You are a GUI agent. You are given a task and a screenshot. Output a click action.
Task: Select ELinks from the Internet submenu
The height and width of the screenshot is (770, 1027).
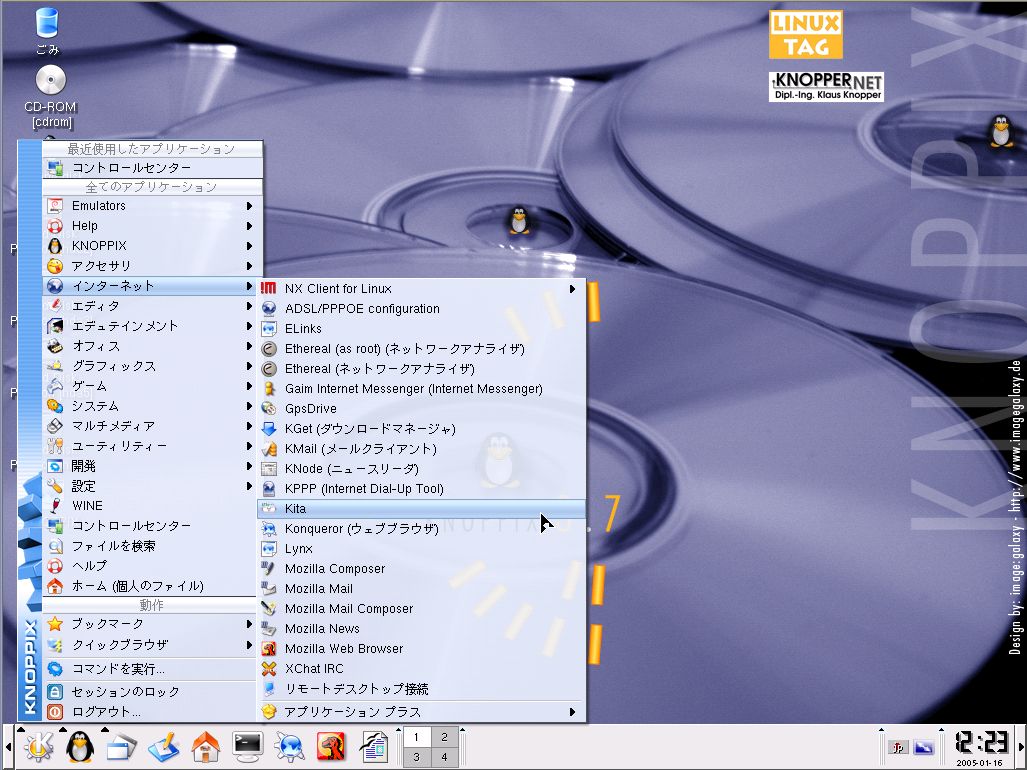tap(421, 329)
